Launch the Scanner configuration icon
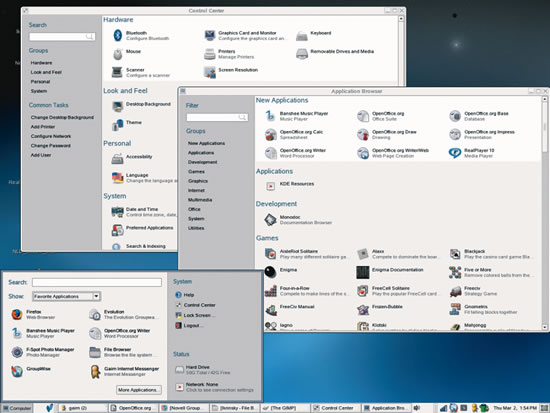Screen dimensions: 550x413 pyautogui.click(x=117, y=72)
